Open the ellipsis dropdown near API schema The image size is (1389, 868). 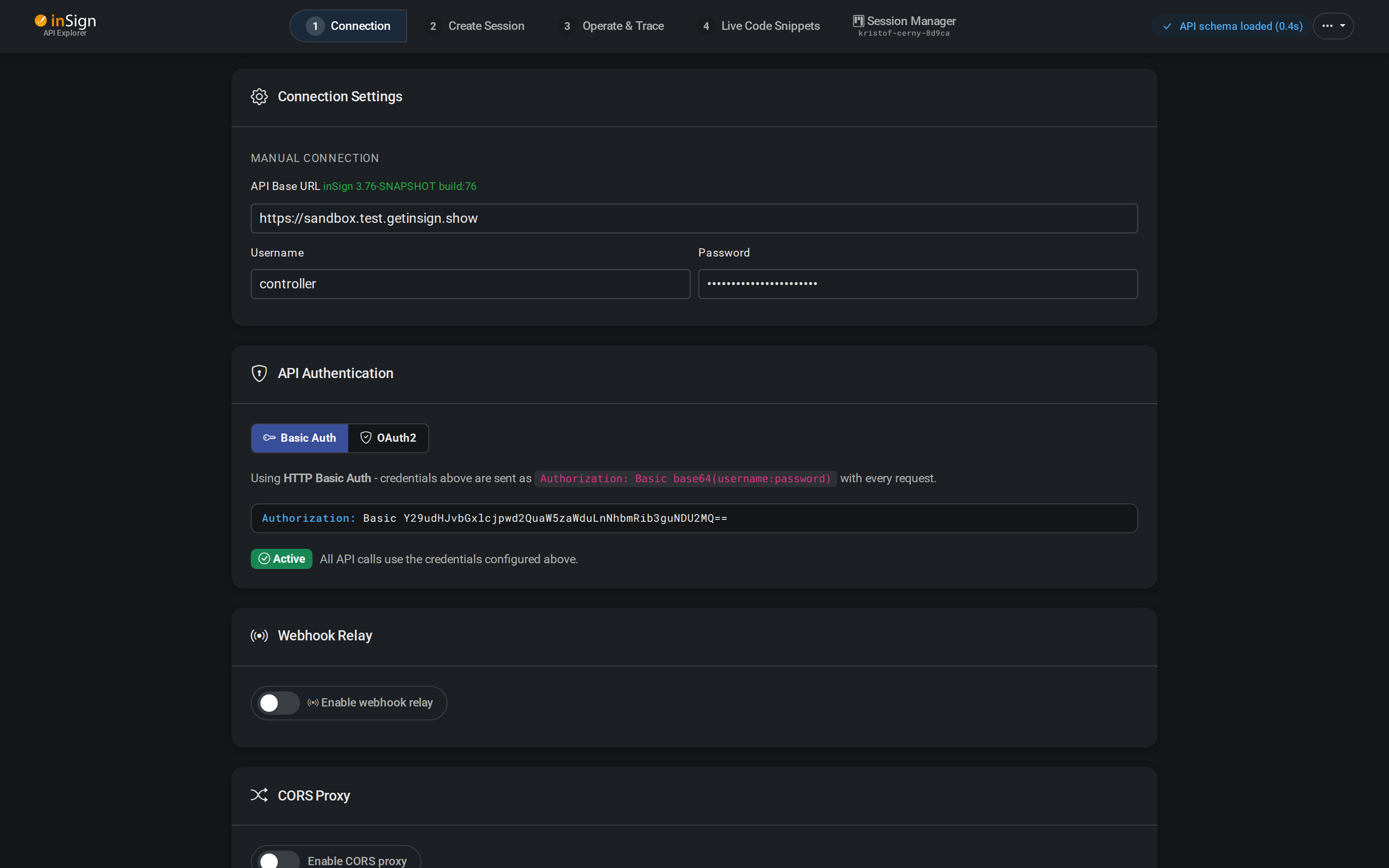pos(1334,25)
